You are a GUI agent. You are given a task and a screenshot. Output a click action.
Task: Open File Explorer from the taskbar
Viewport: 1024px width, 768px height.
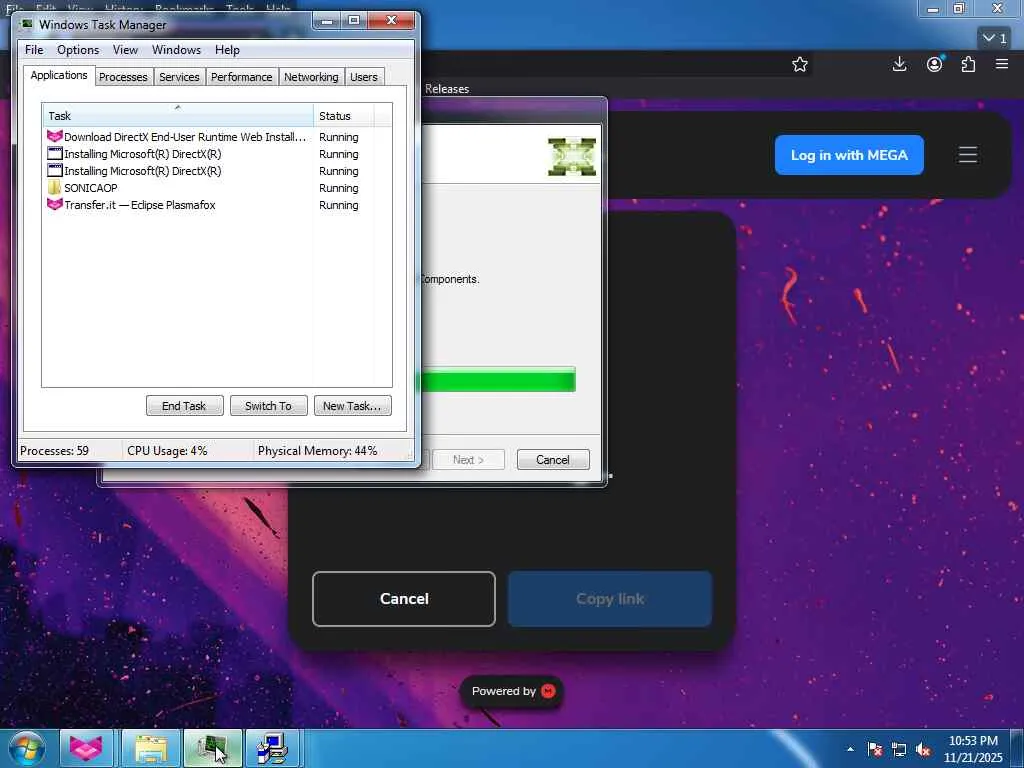pyautogui.click(x=151, y=748)
